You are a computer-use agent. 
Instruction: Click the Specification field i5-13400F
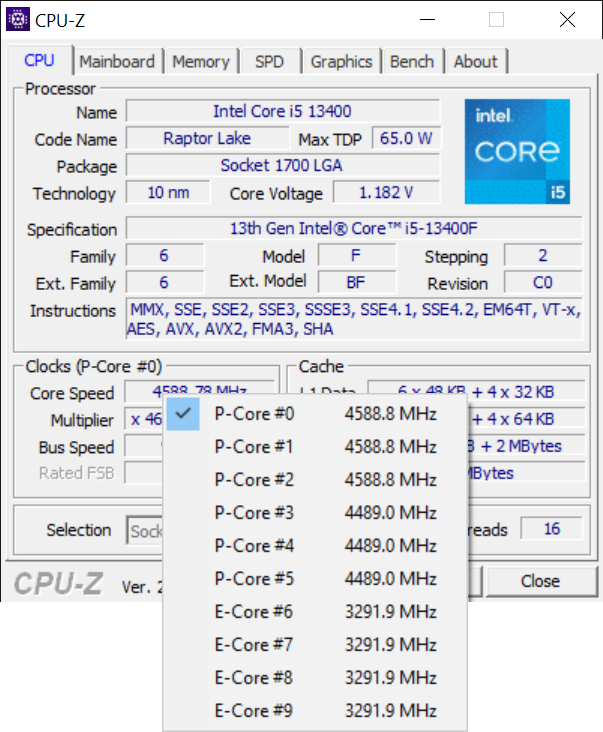(x=354, y=229)
